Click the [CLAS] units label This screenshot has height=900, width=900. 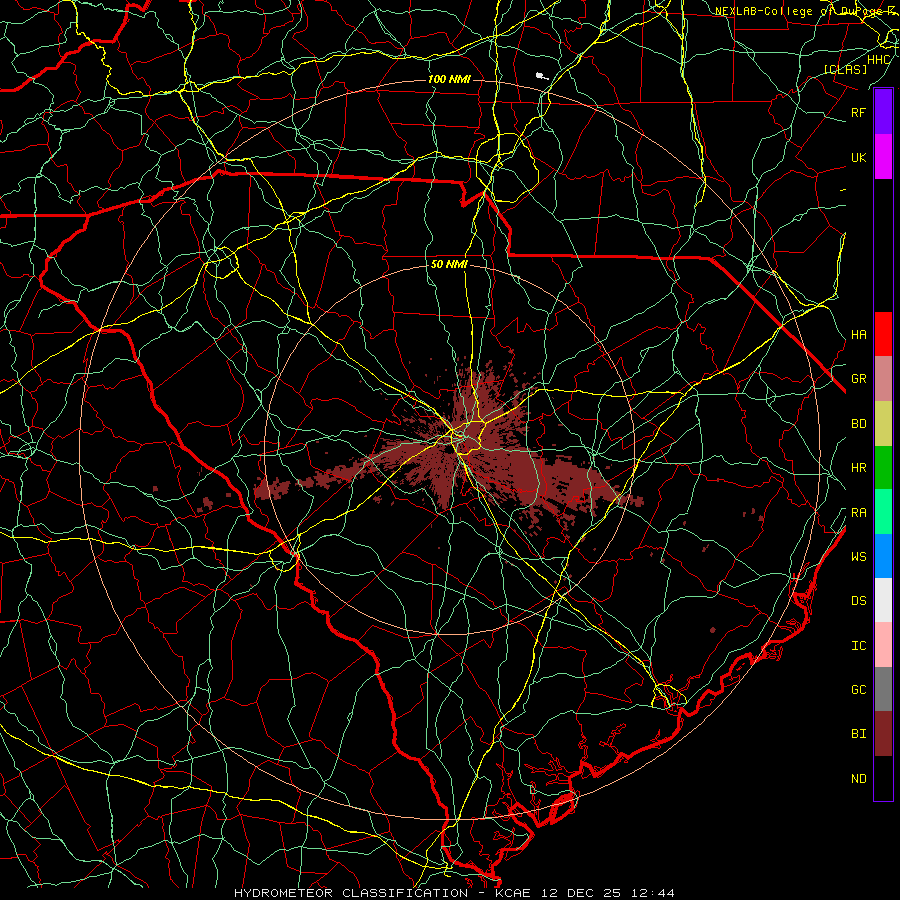845,69
